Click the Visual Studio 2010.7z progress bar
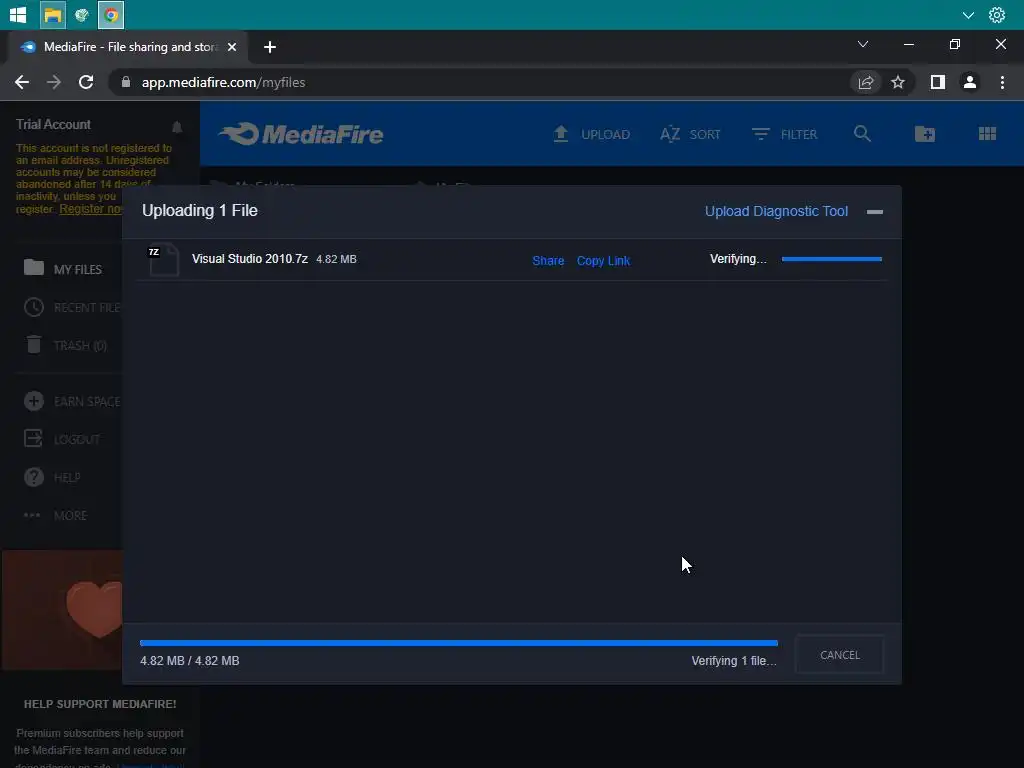This screenshot has width=1024, height=768. pos(831,259)
